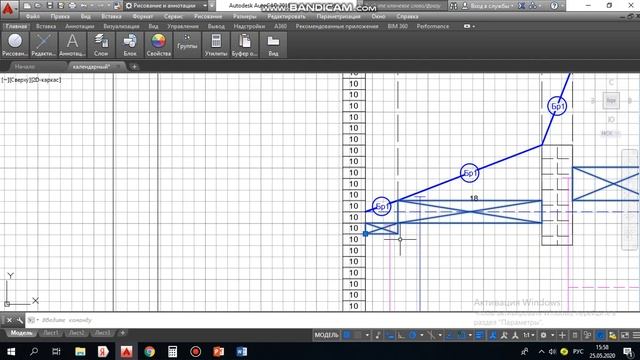Screen dimensions: 640x360
Task: Open the Вид panel button in ribbon
Action: tap(273, 44)
